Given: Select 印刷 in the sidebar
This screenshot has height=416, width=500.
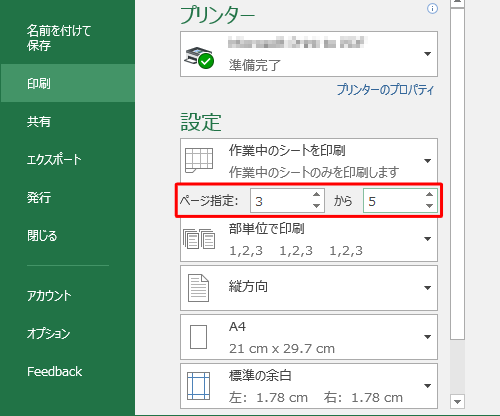Looking at the screenshot, I should tap(67, 83).
